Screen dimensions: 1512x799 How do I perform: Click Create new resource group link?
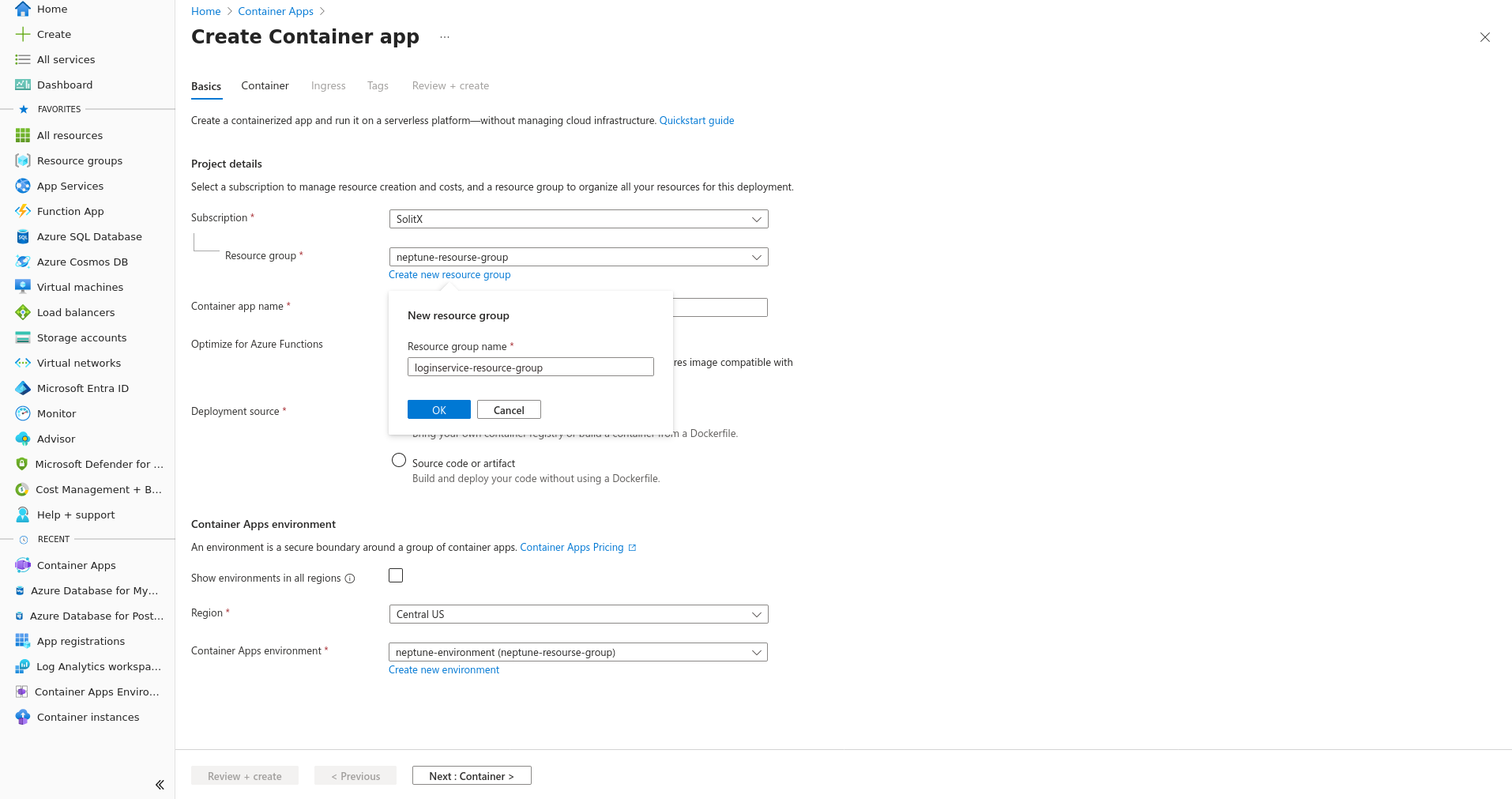tap(449, 274)
